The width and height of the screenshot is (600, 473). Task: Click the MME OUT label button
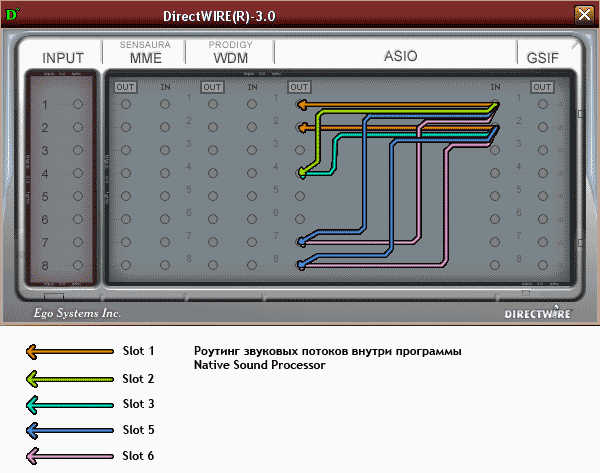click(126, 87)
